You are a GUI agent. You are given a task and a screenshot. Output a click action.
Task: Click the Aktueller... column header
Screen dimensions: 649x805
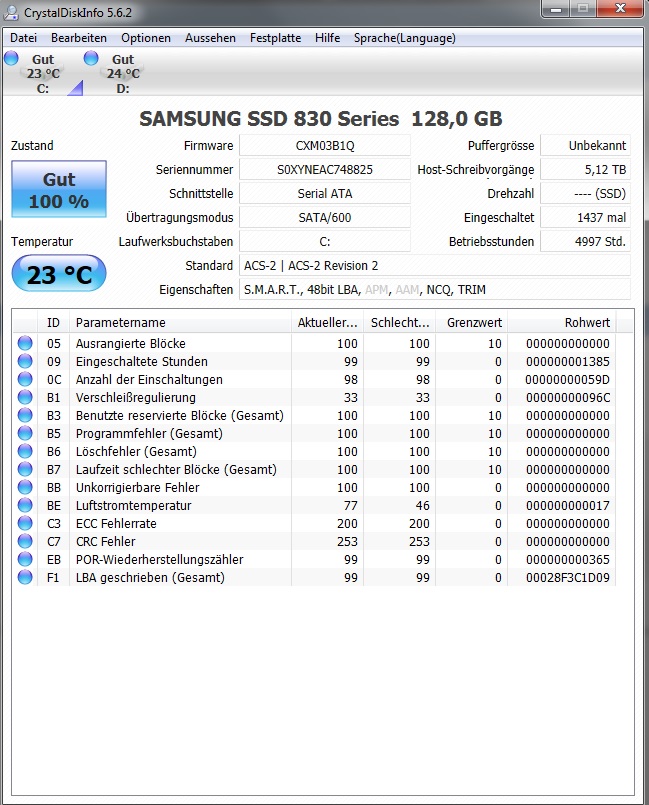tap(328, 322)
